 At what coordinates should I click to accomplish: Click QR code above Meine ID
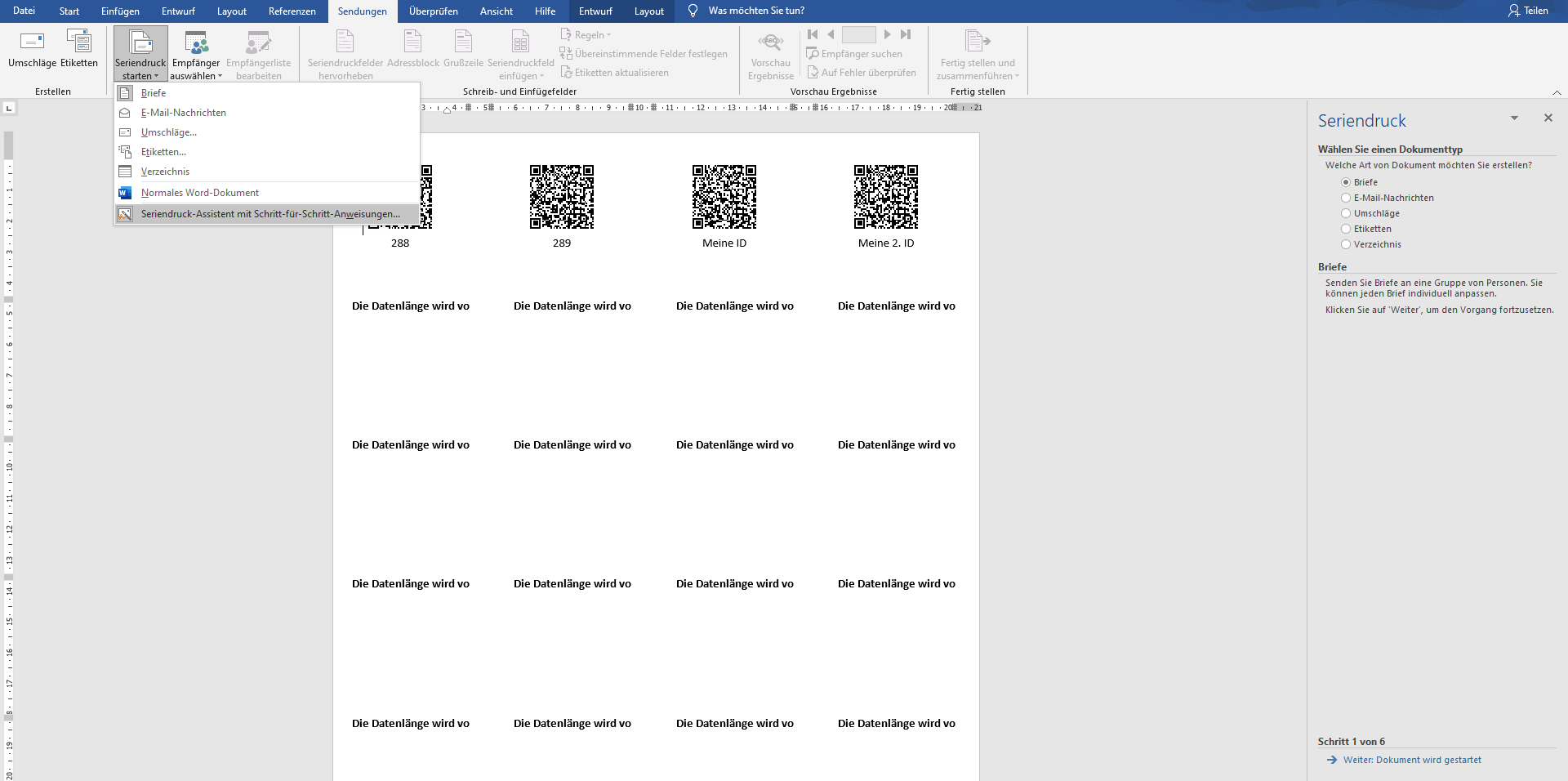pyautogui.click(x=724, y=197)
